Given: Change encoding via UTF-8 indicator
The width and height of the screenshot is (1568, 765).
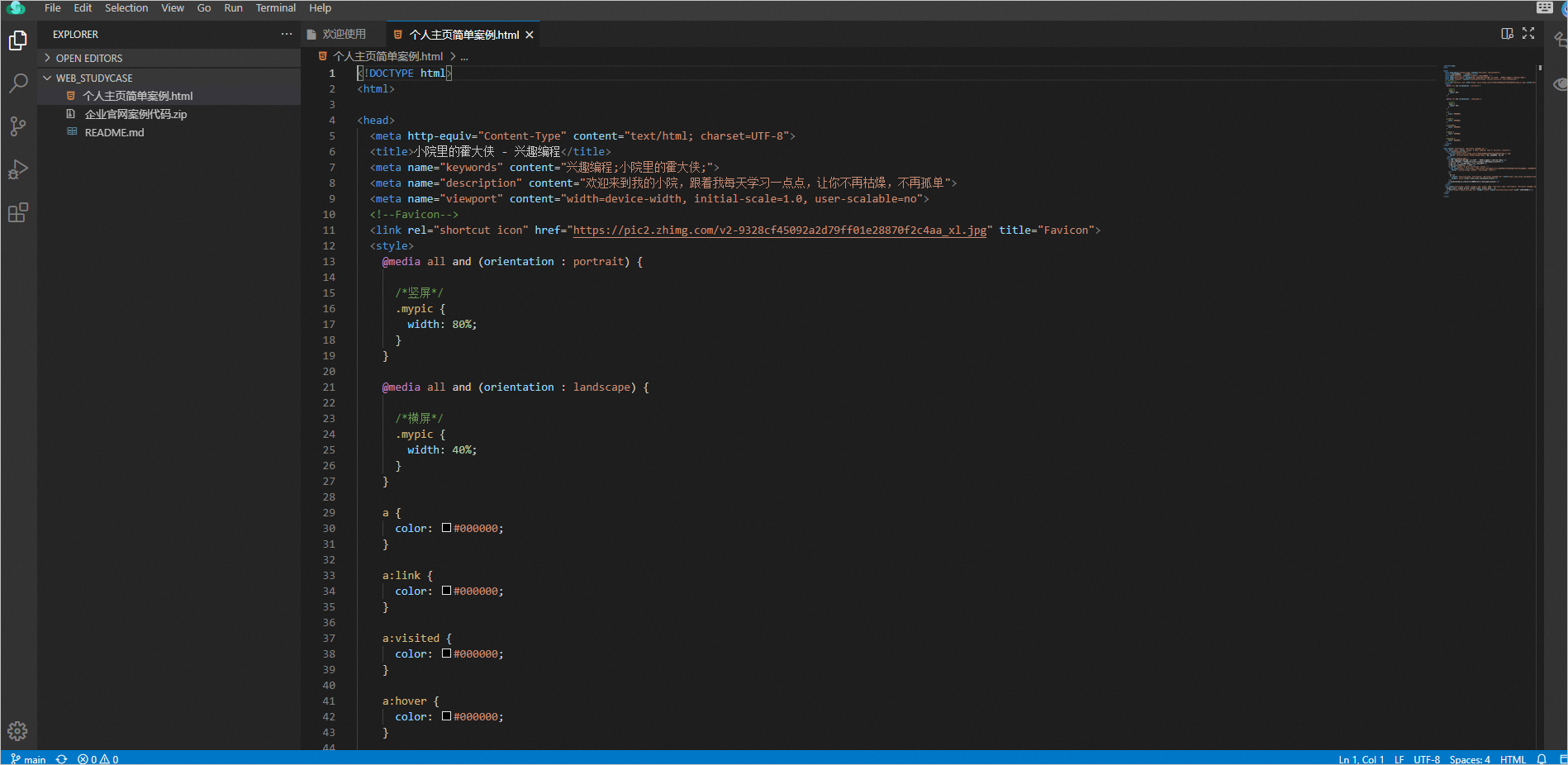Looking at the screenshot, I should (1426, 759).
